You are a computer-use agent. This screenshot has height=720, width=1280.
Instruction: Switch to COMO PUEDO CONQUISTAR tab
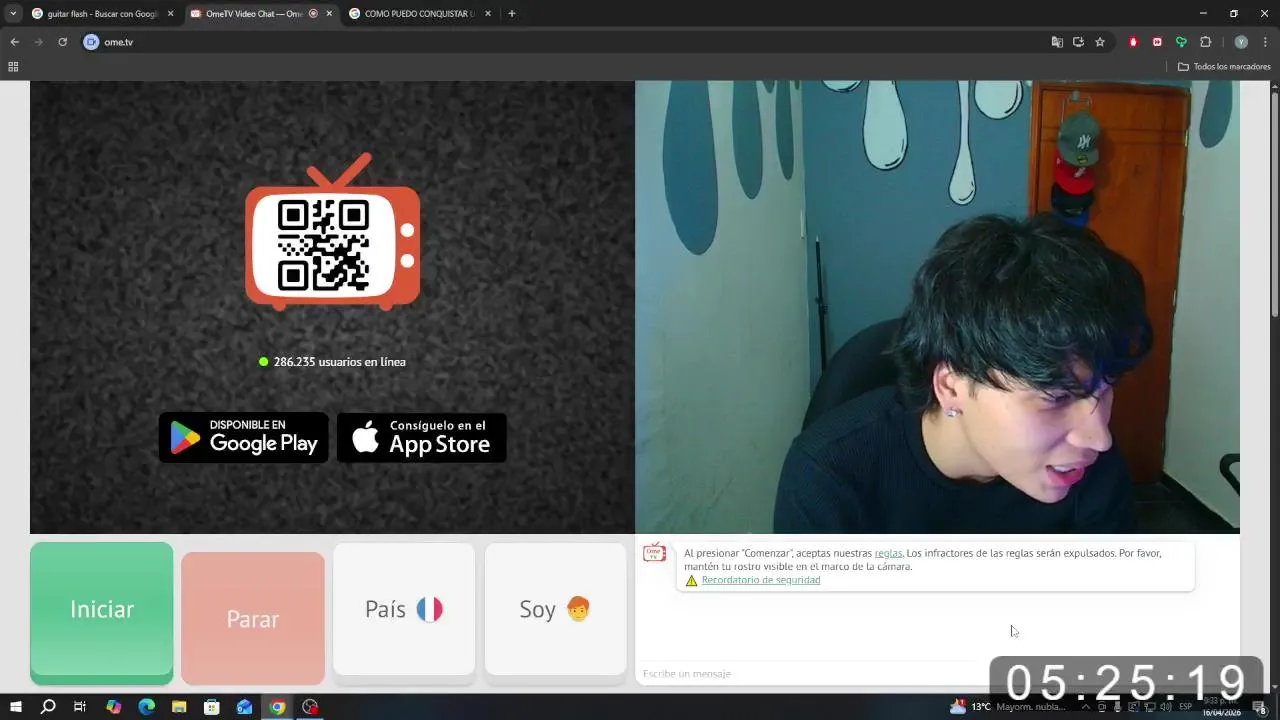click(x=419, y=14)
